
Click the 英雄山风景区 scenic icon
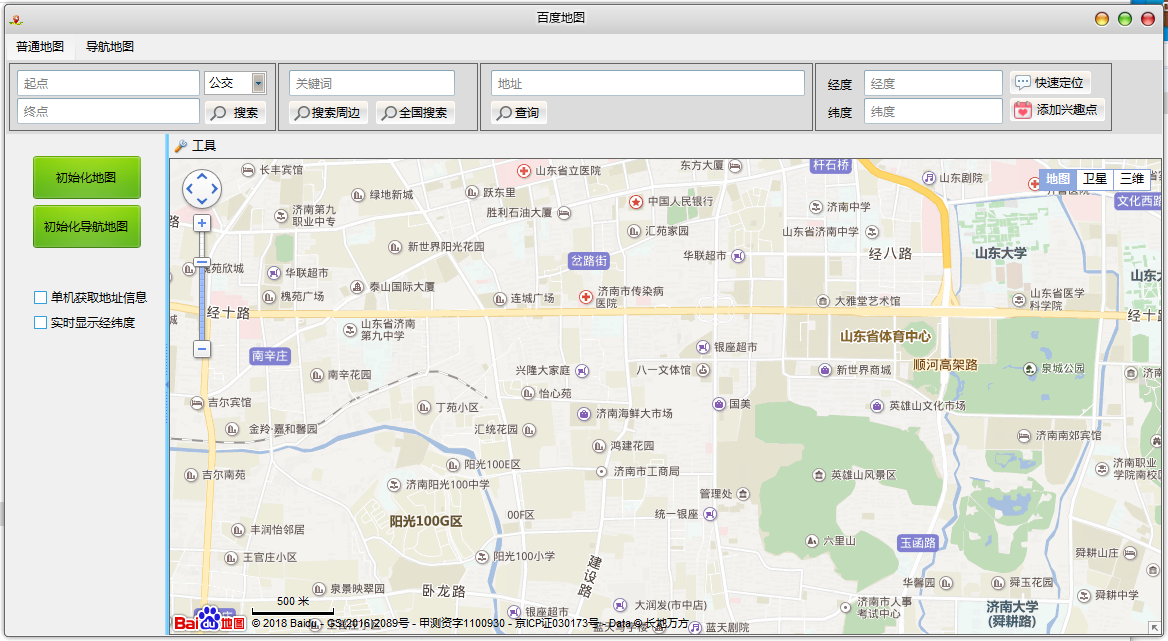pyautogui.click(x=819, y=474)
